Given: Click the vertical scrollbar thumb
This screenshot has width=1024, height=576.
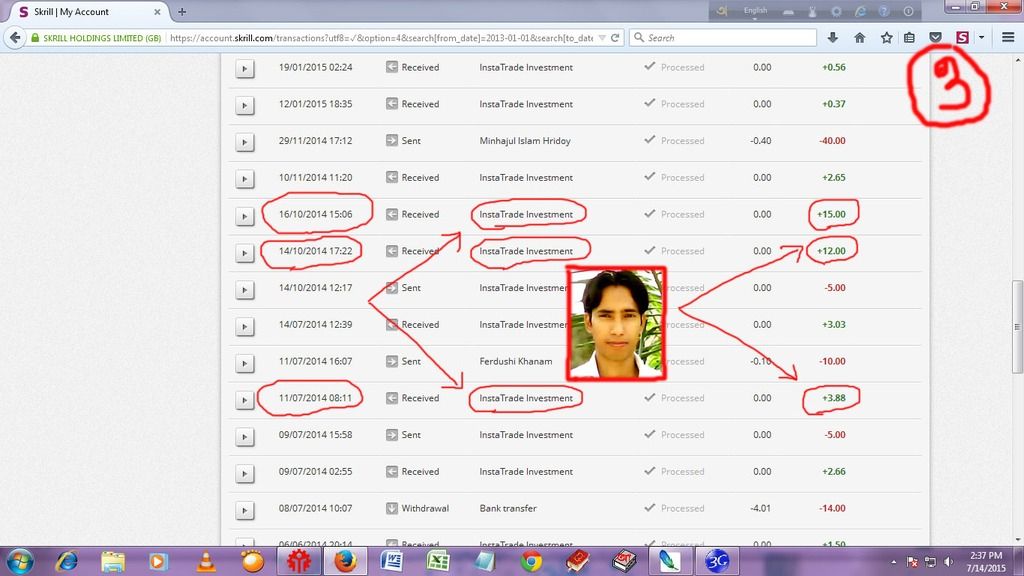Looking at the screenshot, I should [1017, 325].
